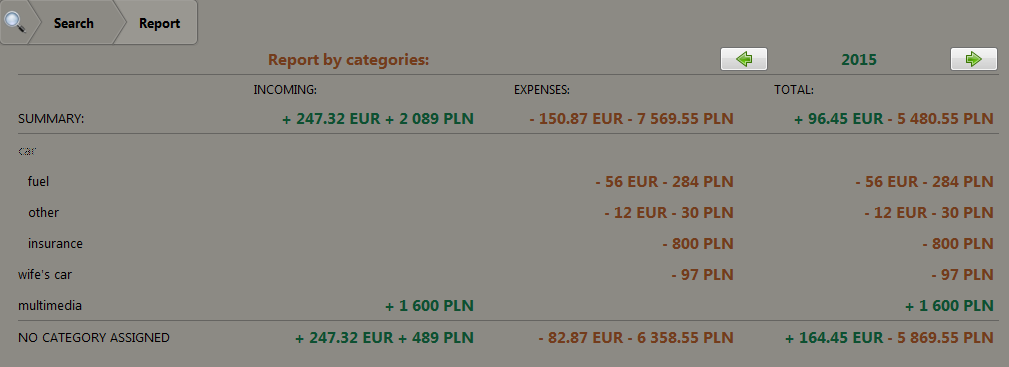Image resolution: width=1009 pixels, height=367 pixels.
Task: Go to previous year with left arrow
Action: (x=743, y=59)
